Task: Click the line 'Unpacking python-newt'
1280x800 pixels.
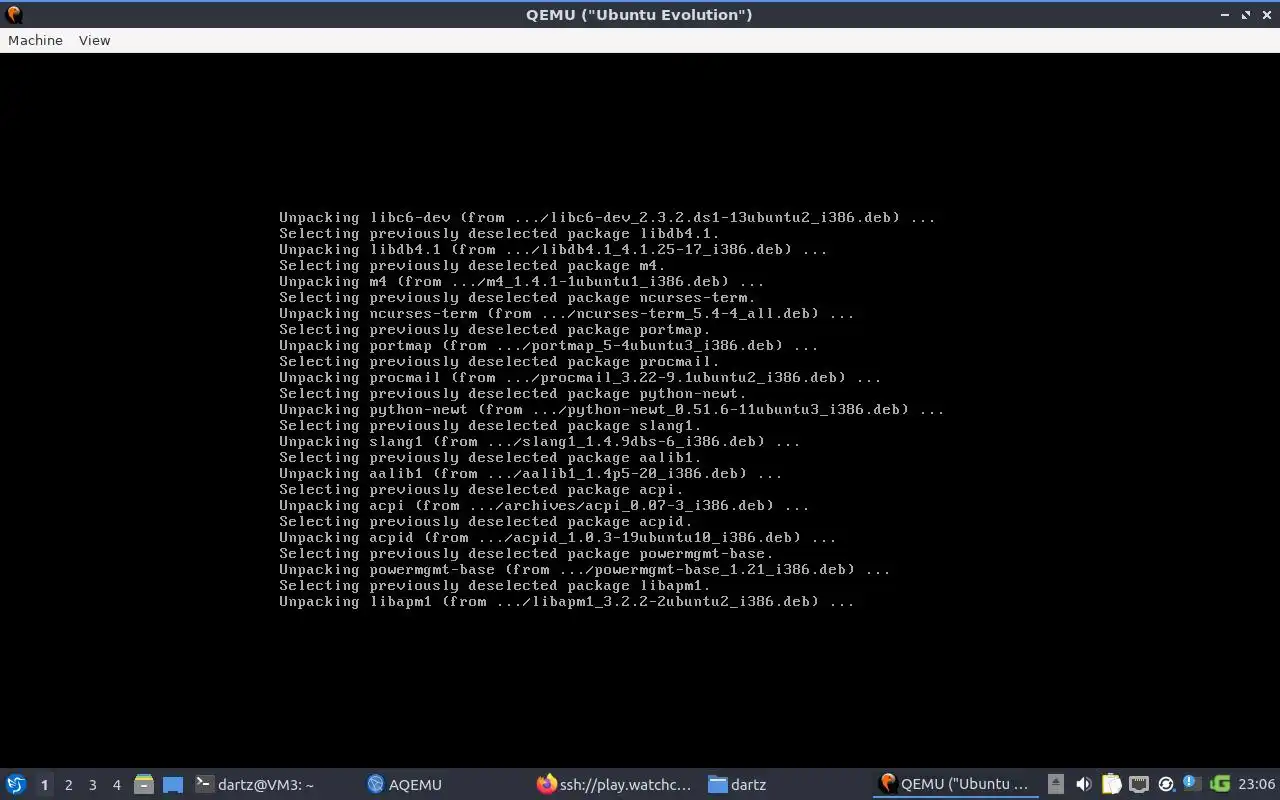Action: tap(612, 409)
